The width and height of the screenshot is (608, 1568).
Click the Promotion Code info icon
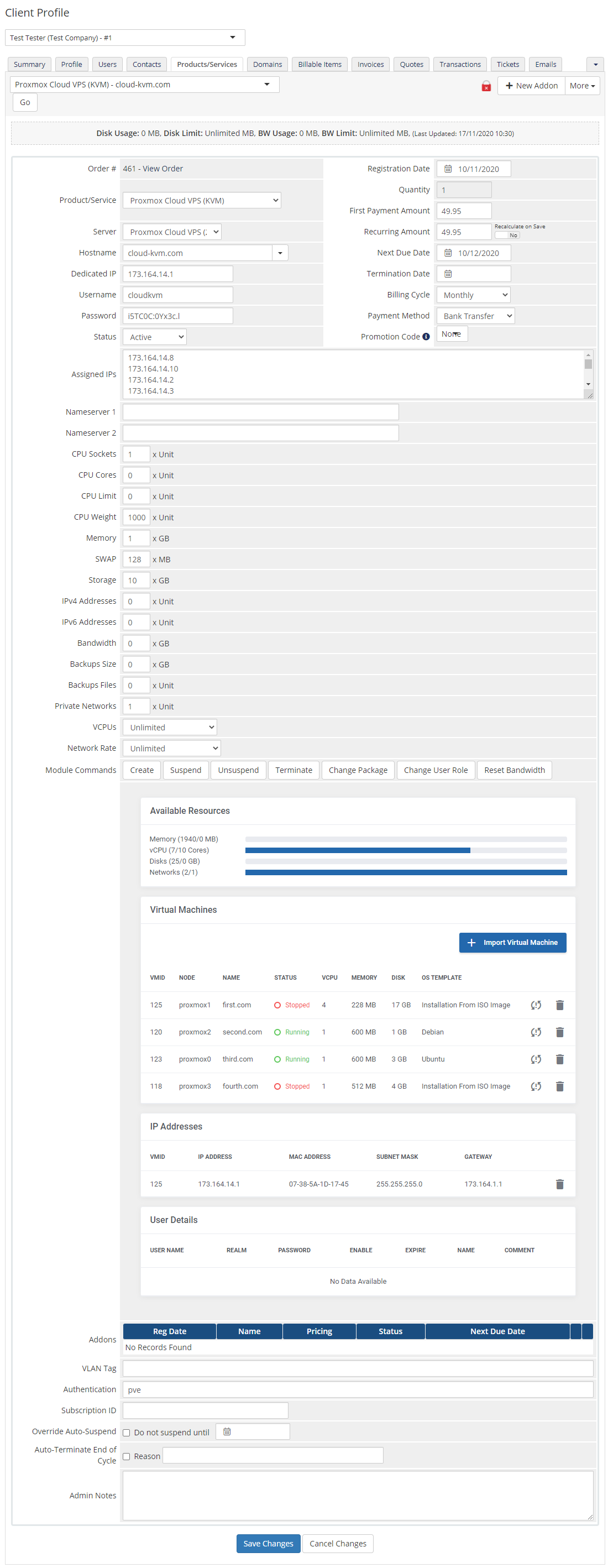coord(426,337)
